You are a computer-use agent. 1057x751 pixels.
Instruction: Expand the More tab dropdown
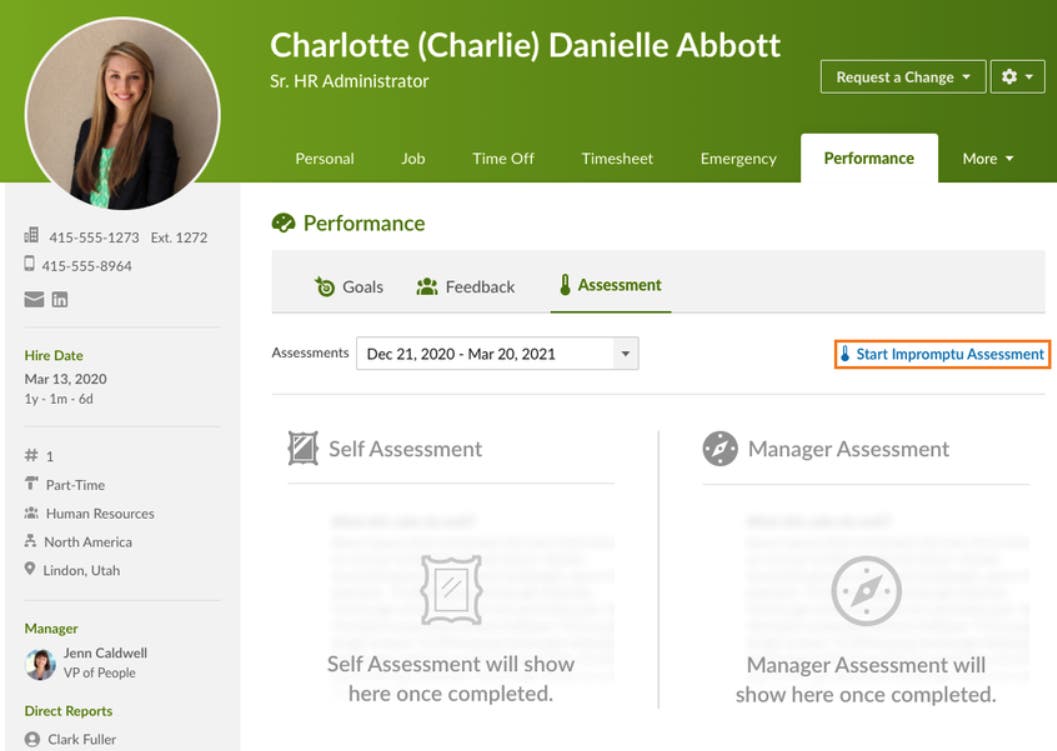click(x=986, y=158)
